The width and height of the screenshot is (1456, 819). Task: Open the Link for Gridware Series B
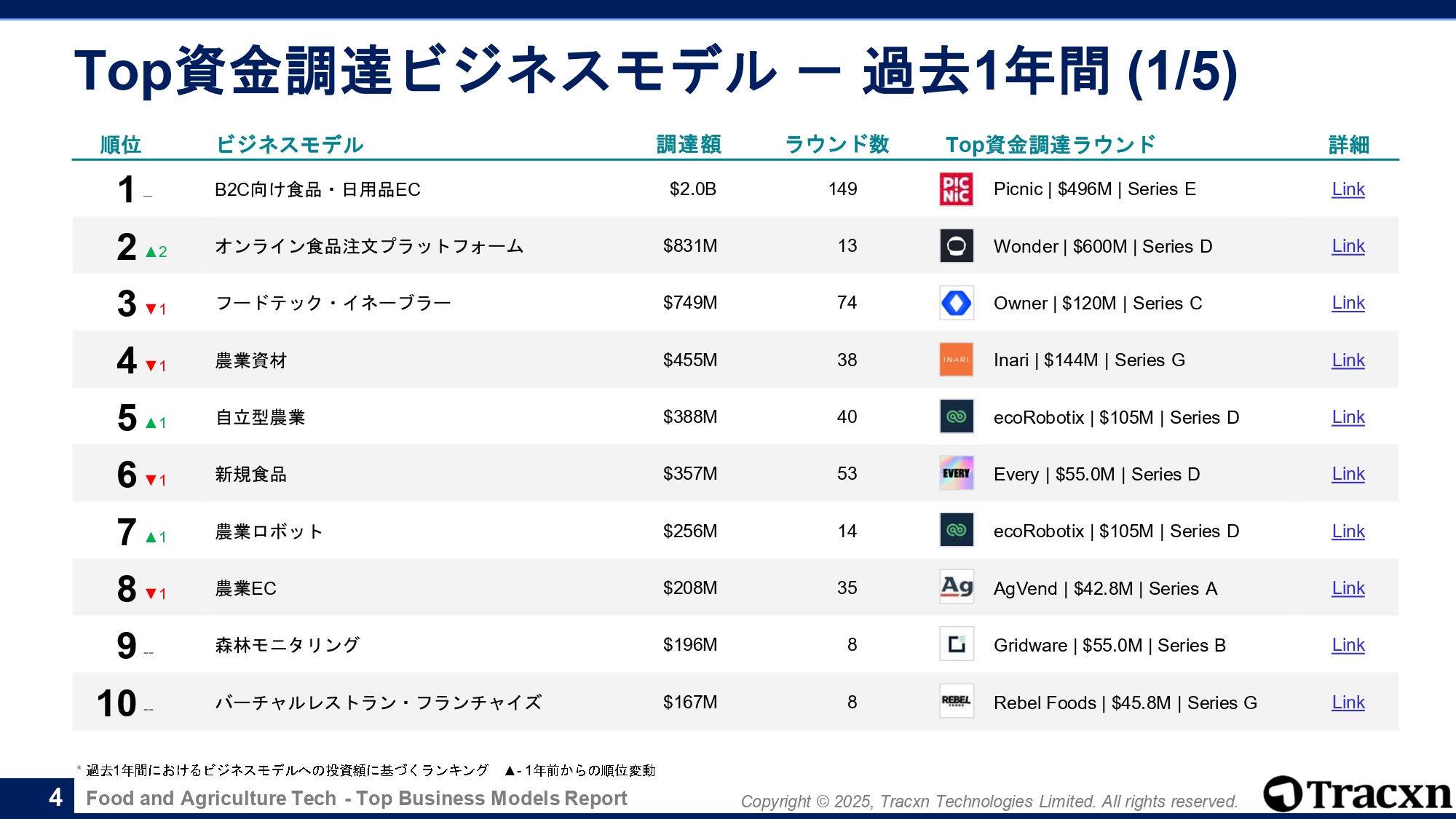tap(1348, 645)
